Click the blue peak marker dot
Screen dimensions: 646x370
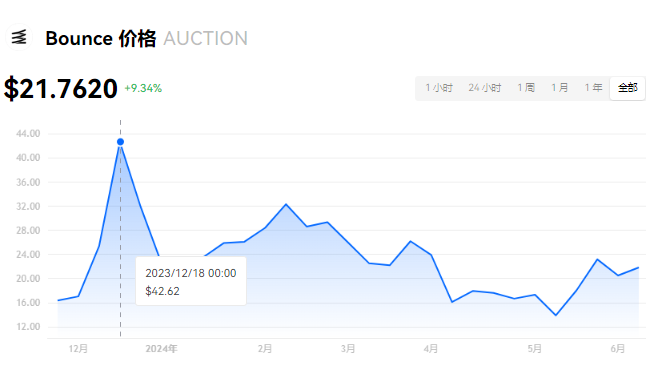(x=120, y=142)
